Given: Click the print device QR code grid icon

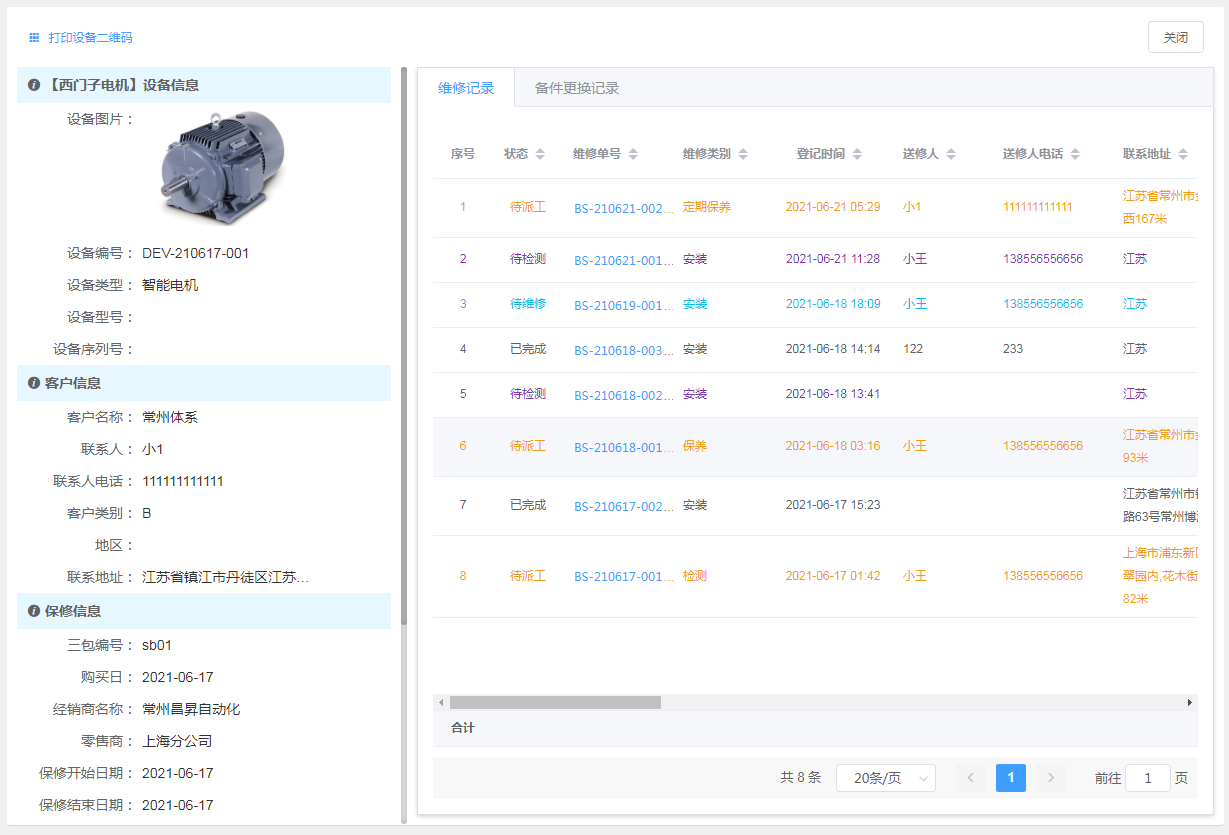Looking at the screenshot, I should click(x=34, y=38).
